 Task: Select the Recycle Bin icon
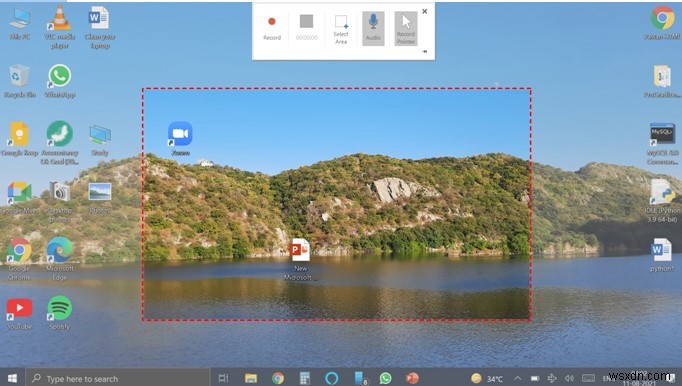[20, 81]
